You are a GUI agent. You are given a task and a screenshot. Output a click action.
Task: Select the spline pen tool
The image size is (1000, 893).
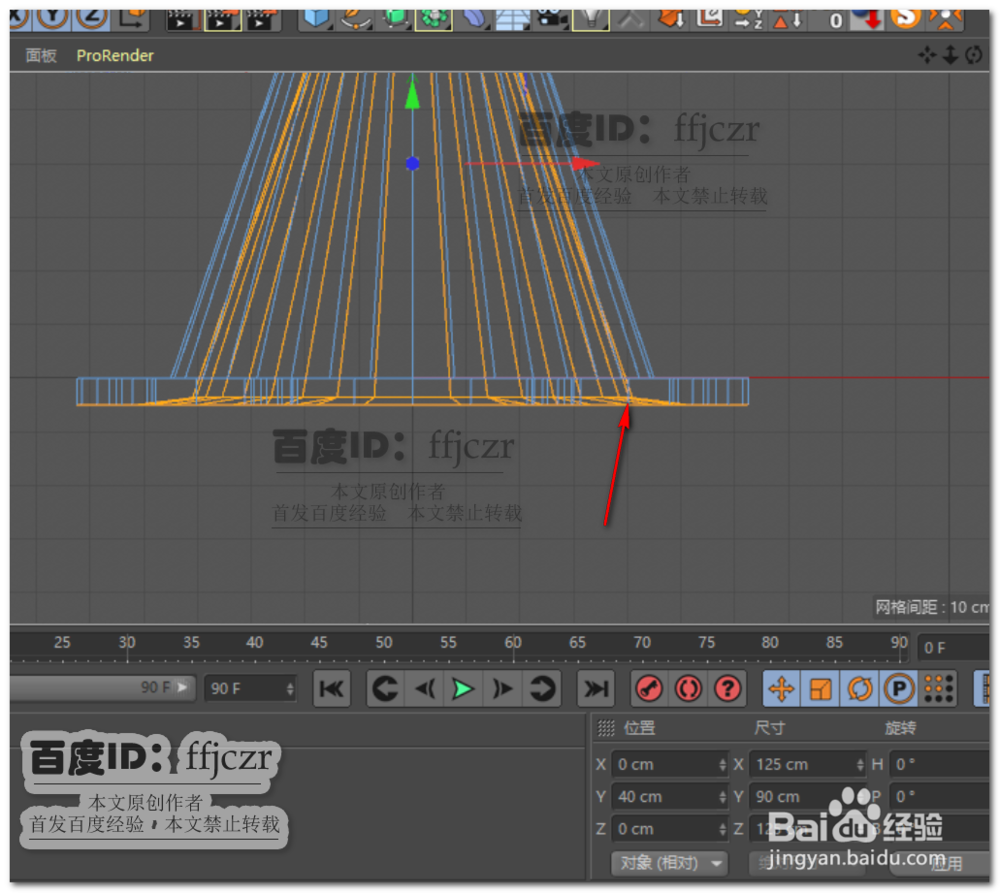pos(356,18)
